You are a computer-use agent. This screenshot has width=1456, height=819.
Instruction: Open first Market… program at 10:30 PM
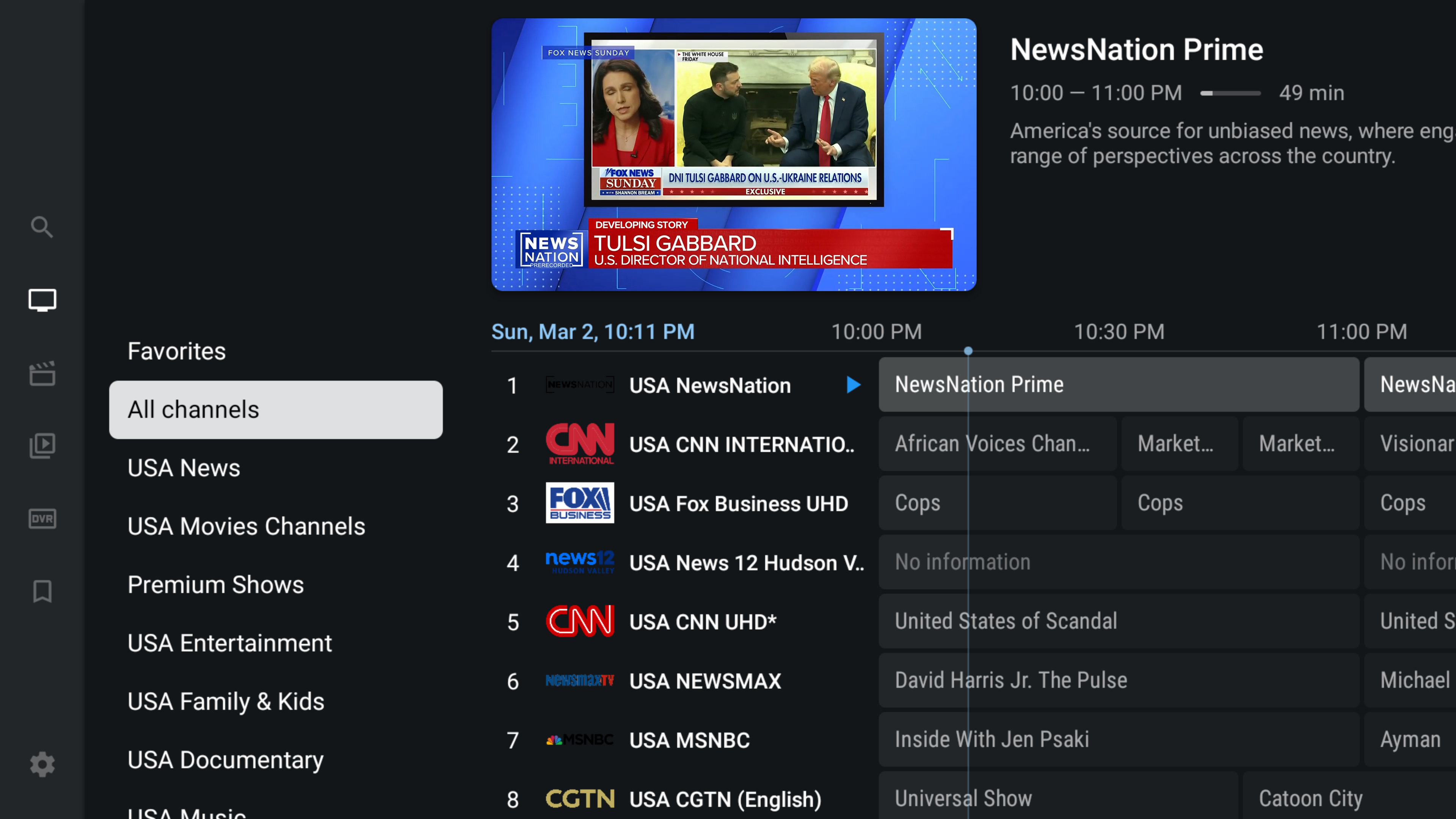(x=1180, y=444)
